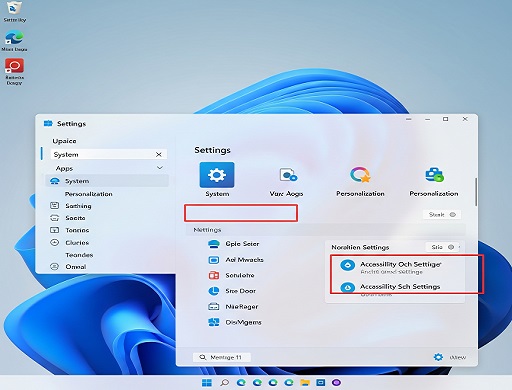512x390 pixels.
Task: Click the sidebar System search field
Action: click(x=109, y=155)
